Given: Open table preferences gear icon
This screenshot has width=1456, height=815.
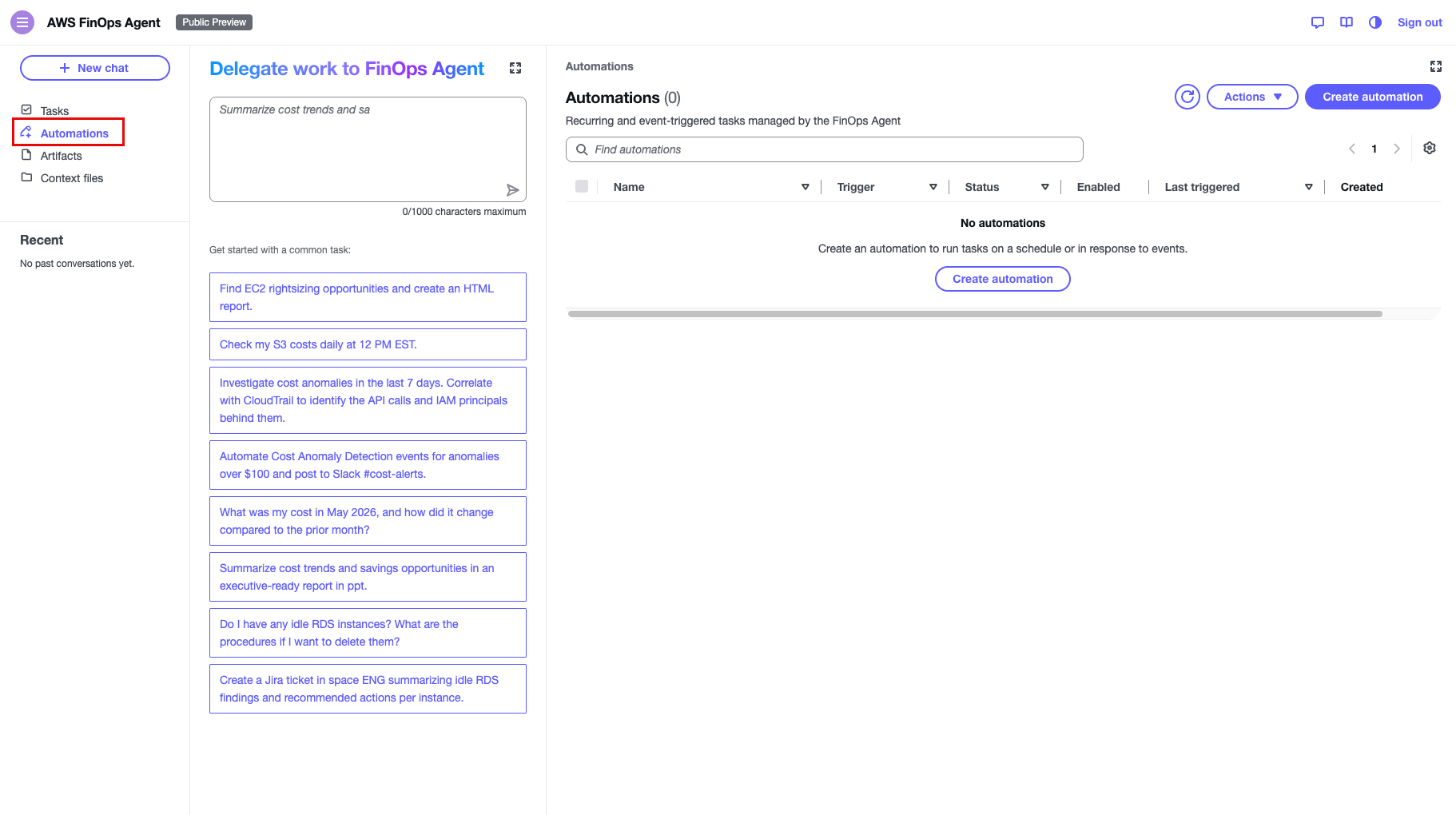Looking at the screenshot, I should pyautogui.click(x=1430, y=149).
